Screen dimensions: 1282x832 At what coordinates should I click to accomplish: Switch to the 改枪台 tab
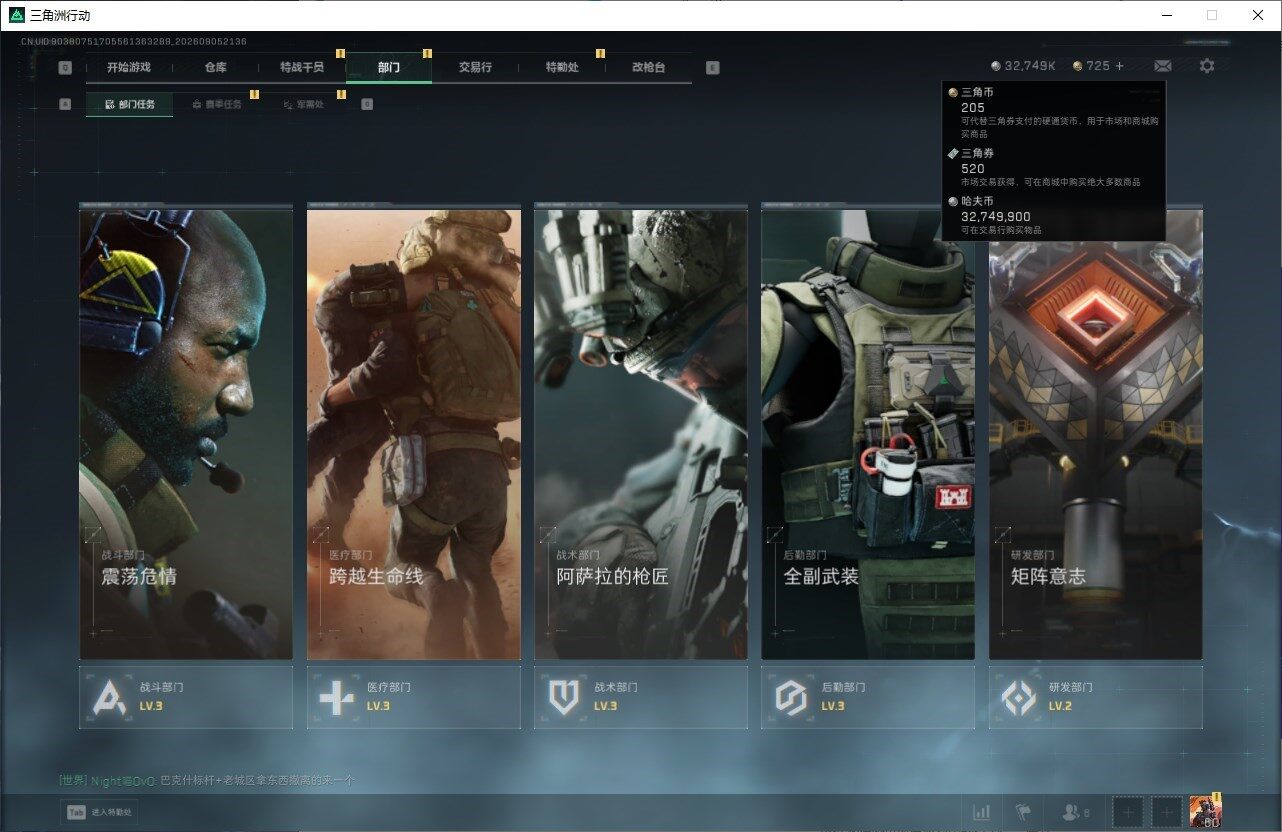(648, 67)
